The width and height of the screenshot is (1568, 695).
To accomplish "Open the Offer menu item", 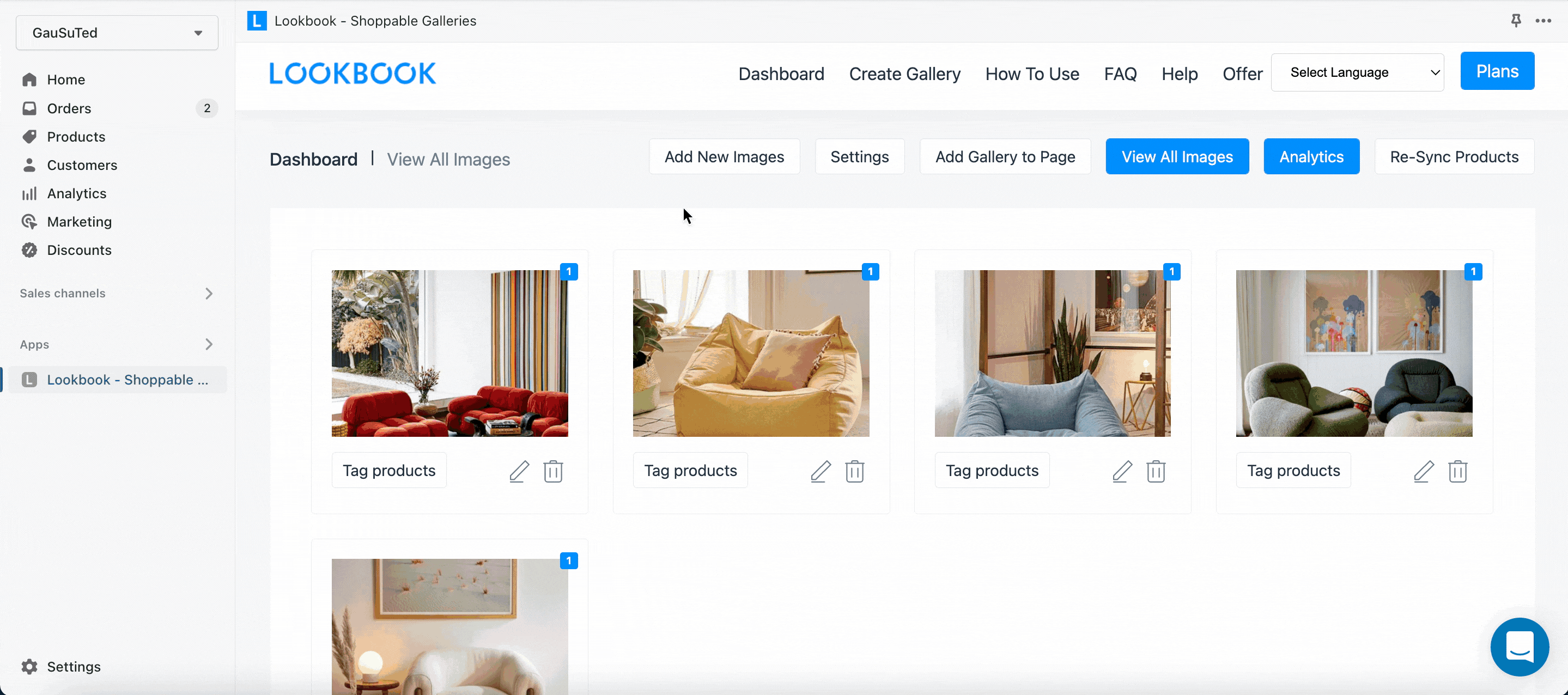I will tap(1242, 74).
